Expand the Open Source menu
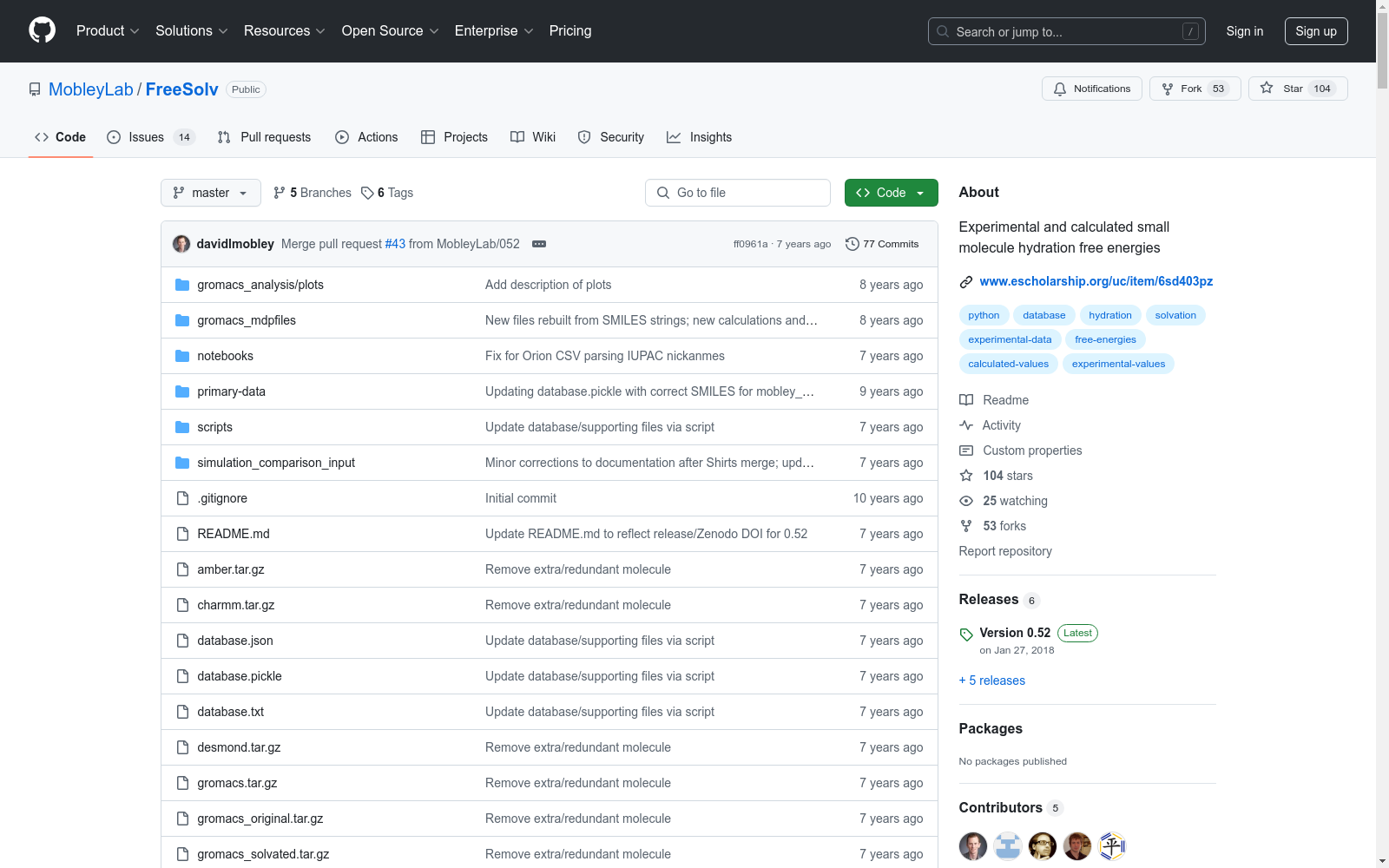The height and width of the screenshot is (868, 1389). pos(391,30)
